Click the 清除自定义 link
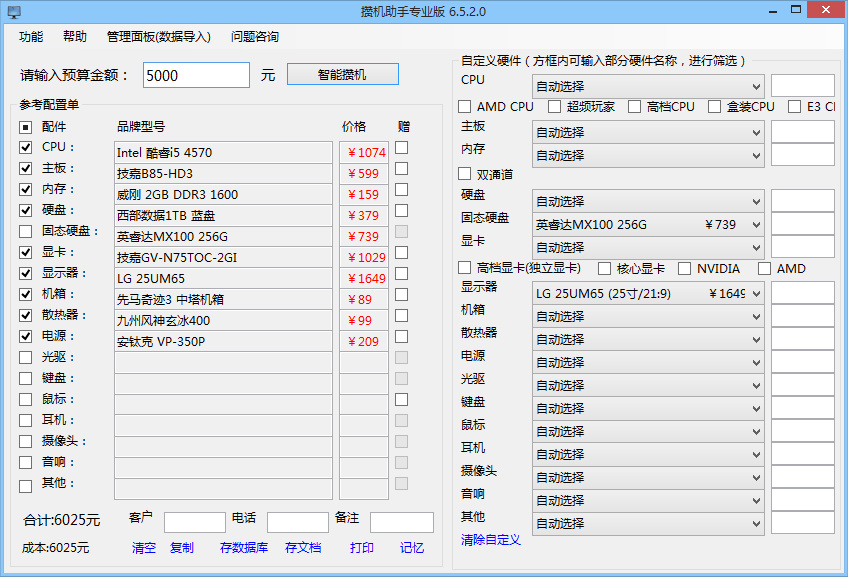This screenshot has width=848, height=577. 491,540
